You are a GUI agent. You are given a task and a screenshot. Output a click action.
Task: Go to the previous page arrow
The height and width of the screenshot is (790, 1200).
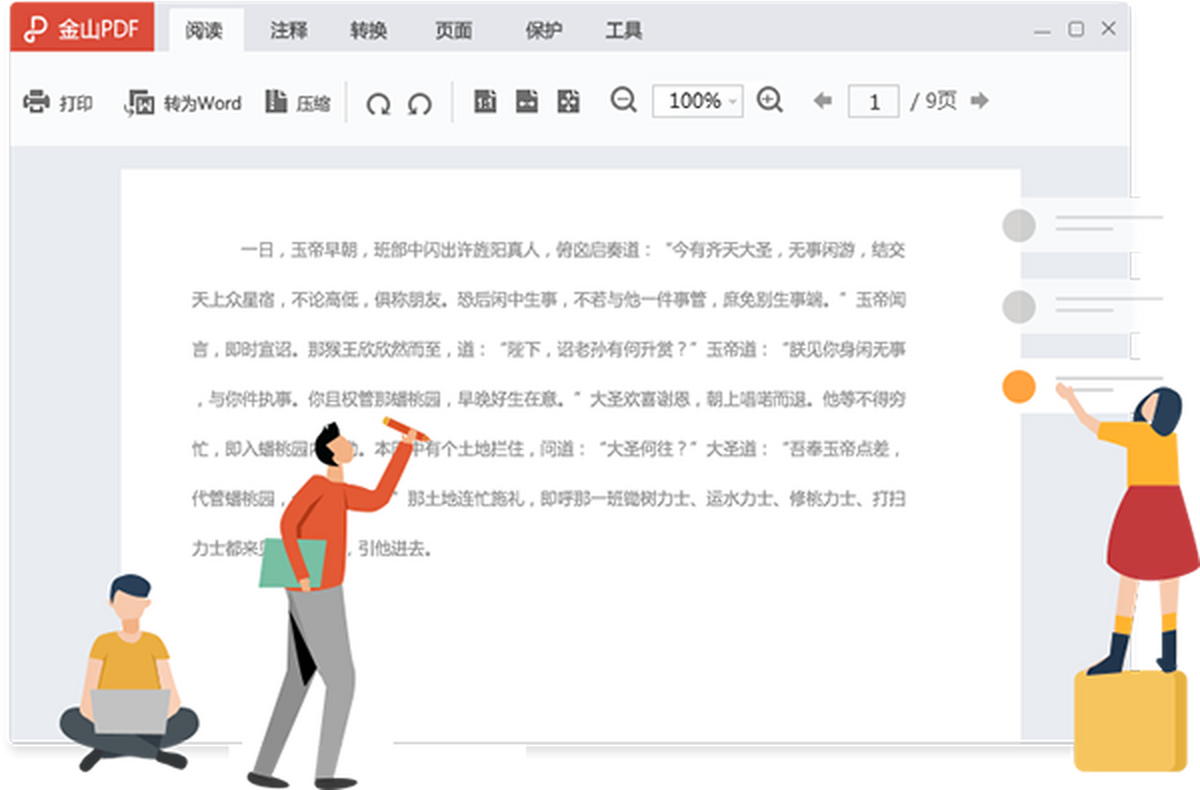click(823, 101)
